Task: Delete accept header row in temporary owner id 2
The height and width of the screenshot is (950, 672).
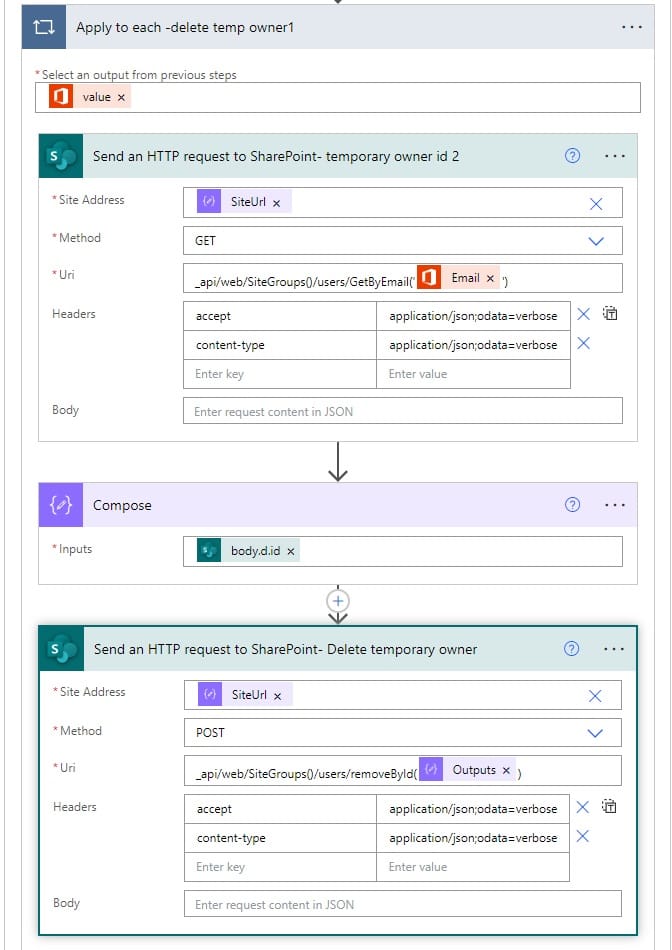Action: (x=583, y=314)
